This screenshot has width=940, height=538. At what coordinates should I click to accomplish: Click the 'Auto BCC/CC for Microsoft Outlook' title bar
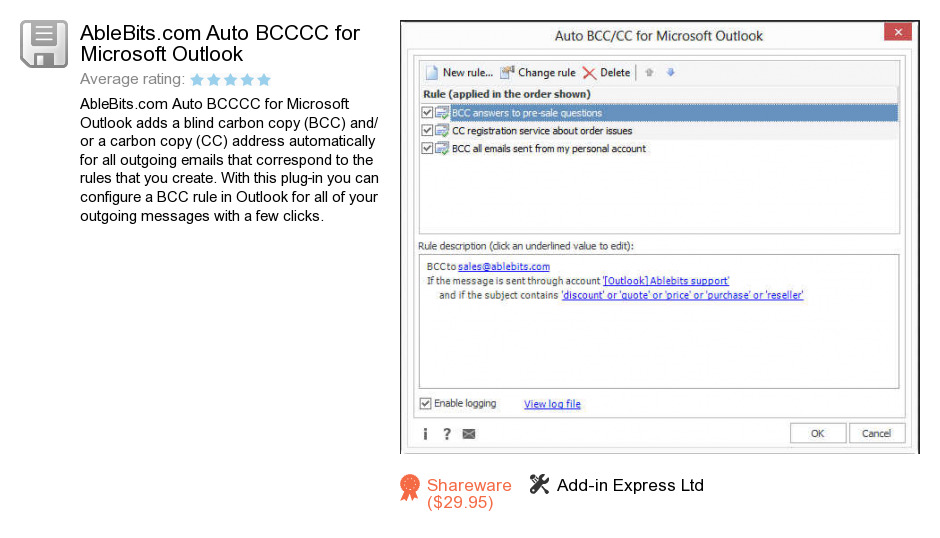[658, 36]
